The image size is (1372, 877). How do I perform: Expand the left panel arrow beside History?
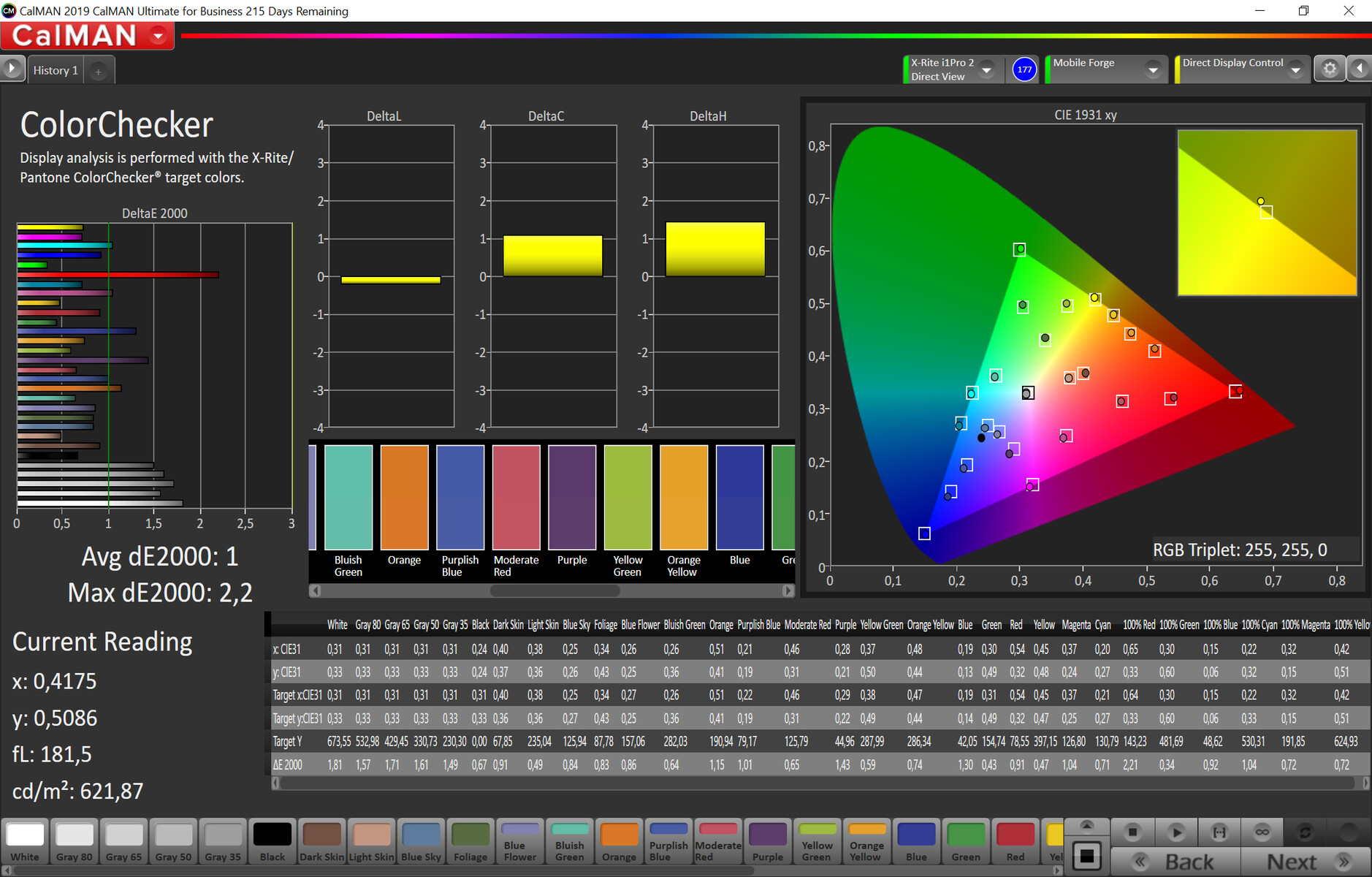point(12,69)
